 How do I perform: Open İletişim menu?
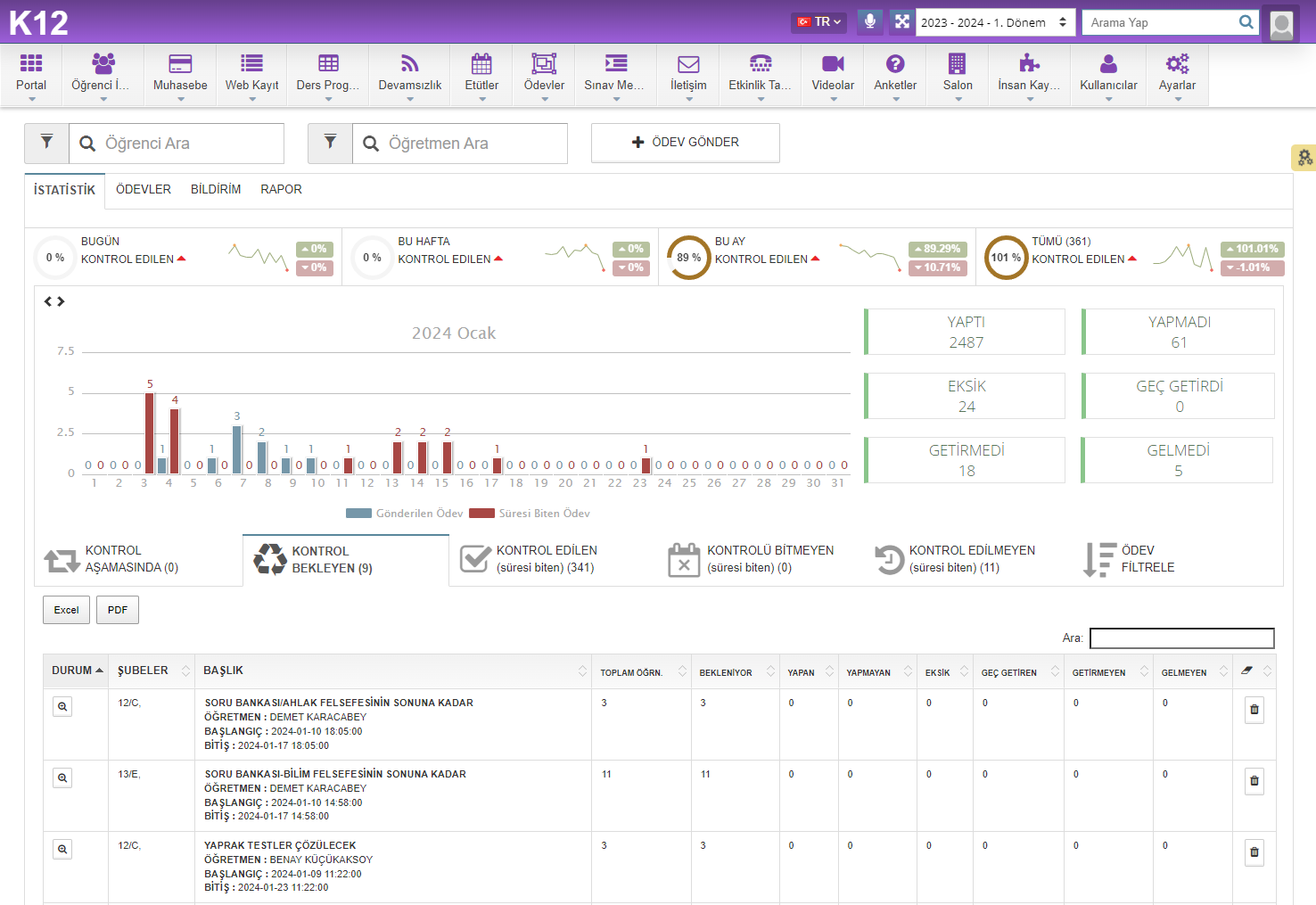tap(688, 74)
